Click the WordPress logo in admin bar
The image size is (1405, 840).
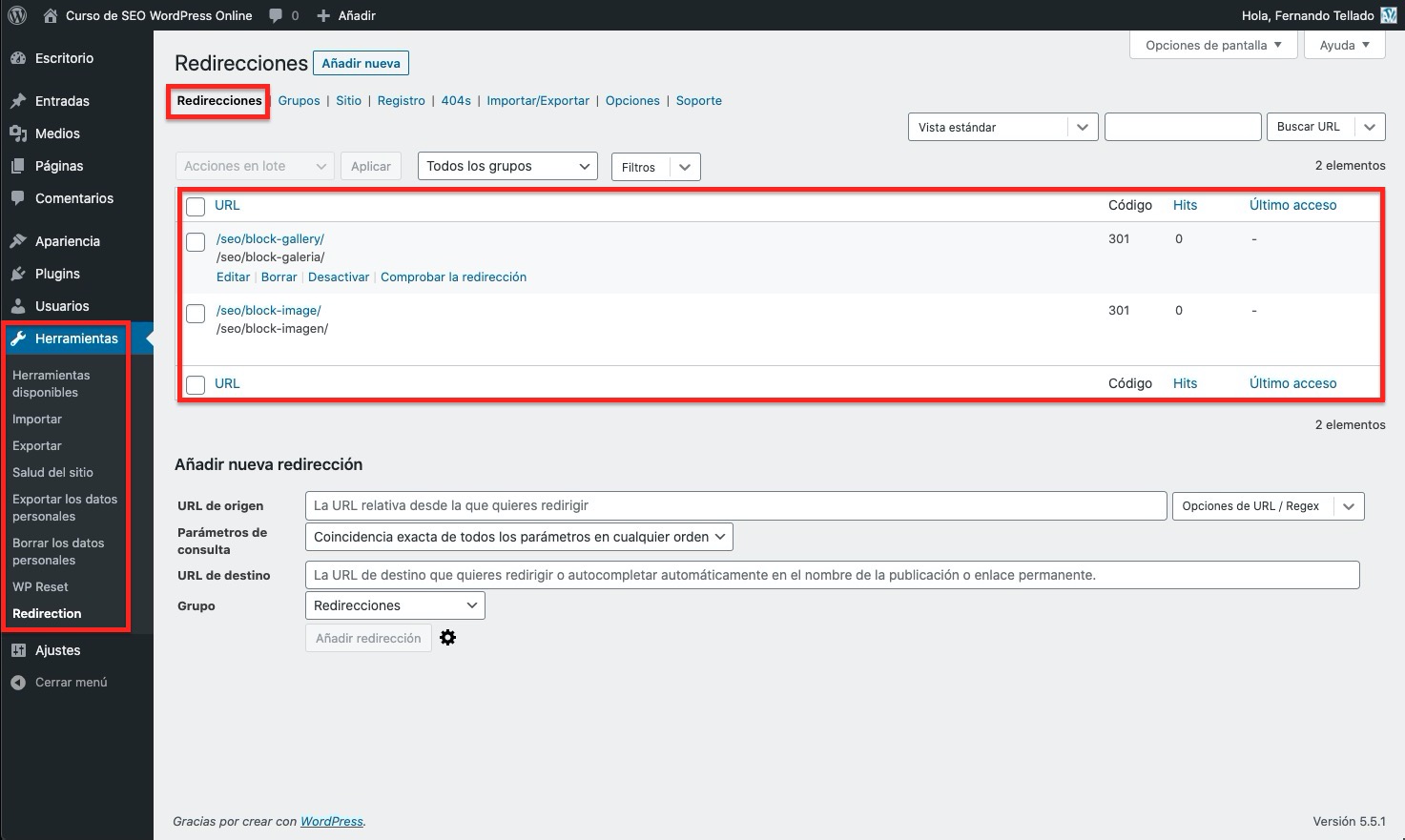tap(17, 15)
